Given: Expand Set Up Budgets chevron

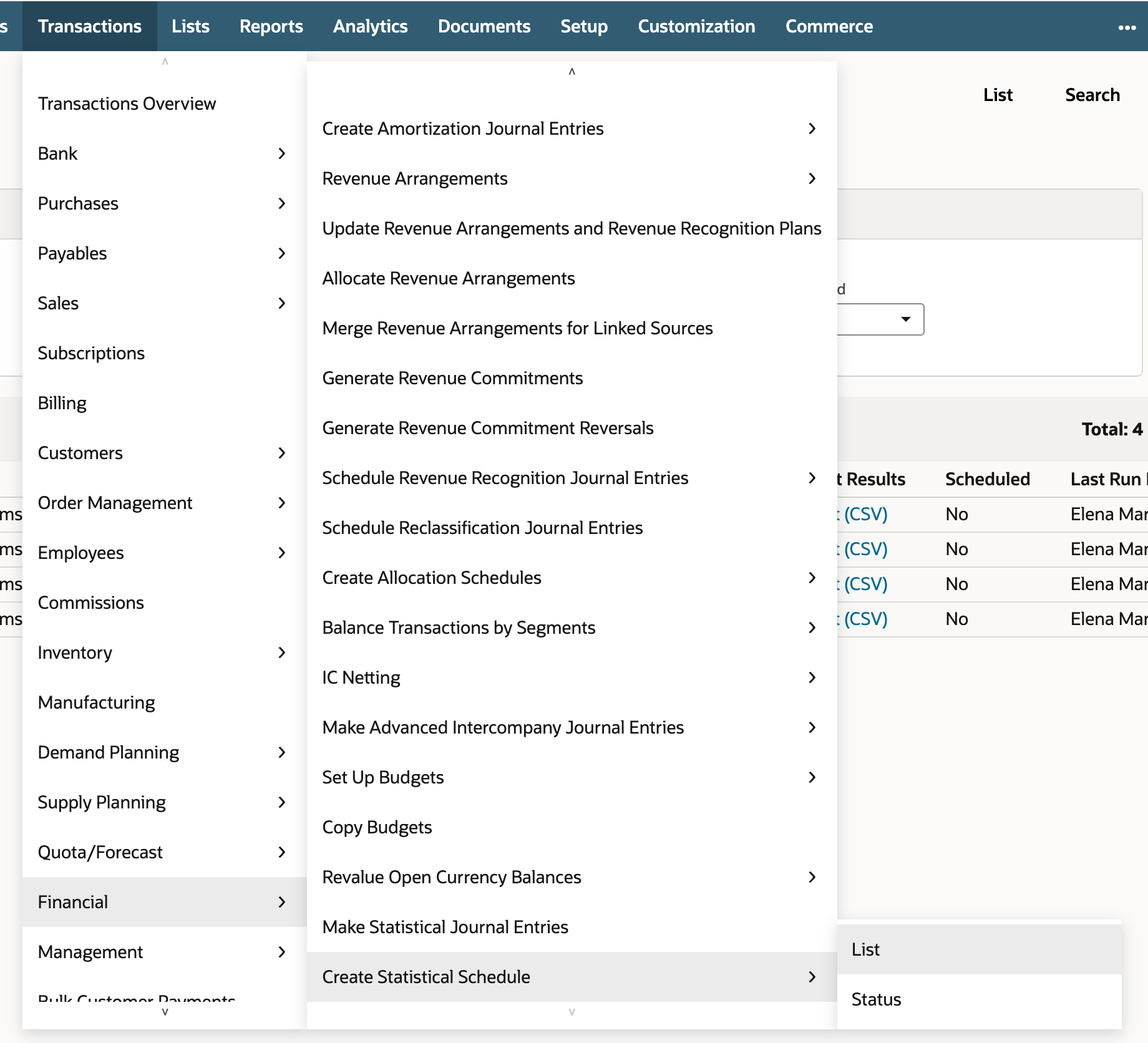Looking at the screenshot, I should tap(812, 777).
